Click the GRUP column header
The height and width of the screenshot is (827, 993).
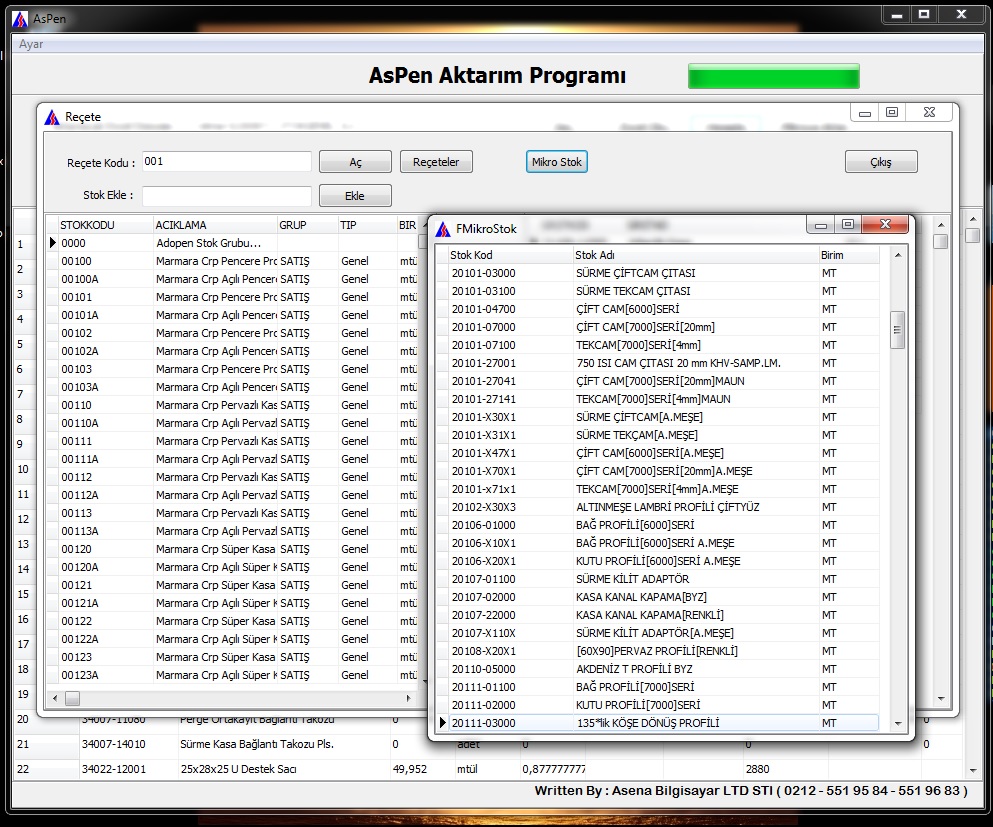pos(307,225)
